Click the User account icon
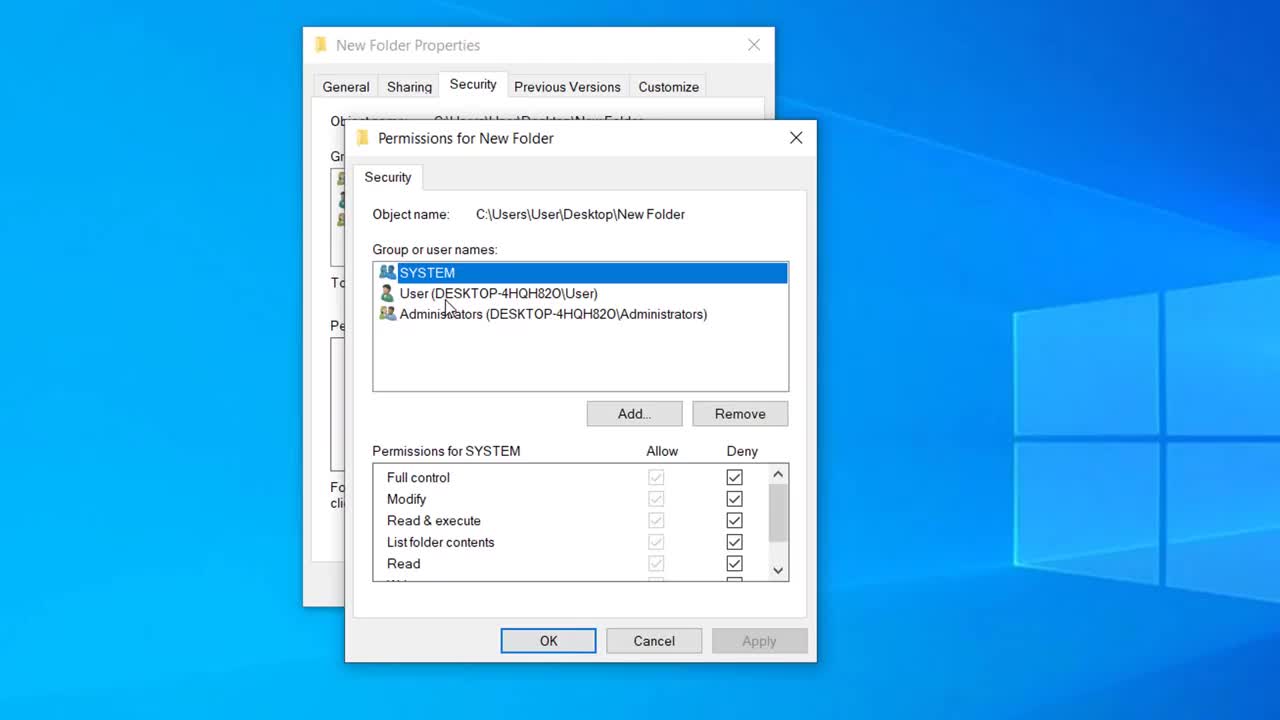 (x=387, y=293)
